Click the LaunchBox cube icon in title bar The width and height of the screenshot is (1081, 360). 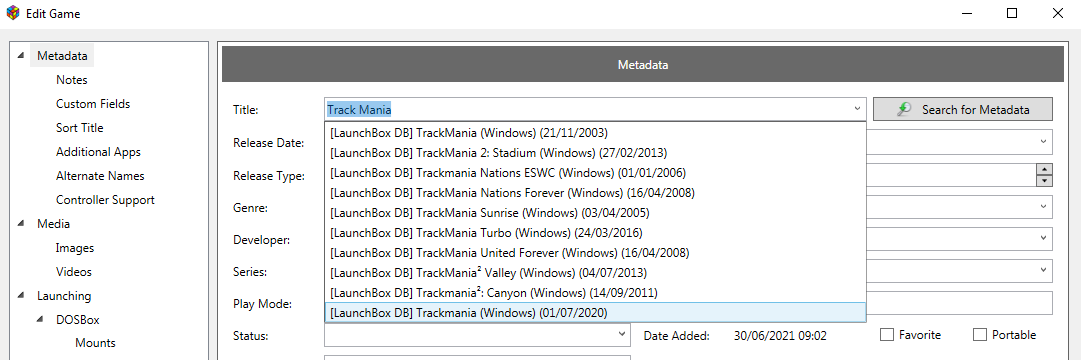point(12,13)
